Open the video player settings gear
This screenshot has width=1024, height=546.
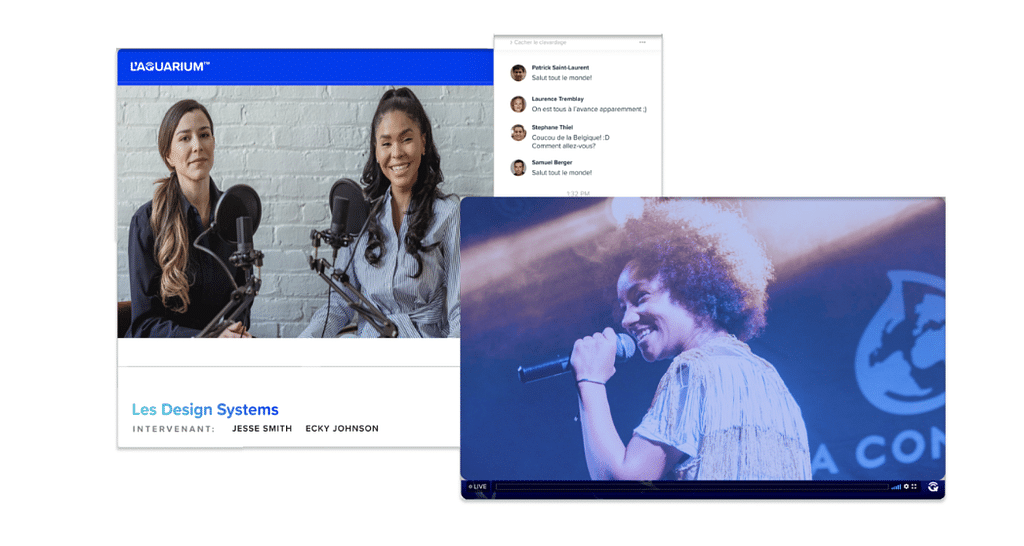click(906, 487)
